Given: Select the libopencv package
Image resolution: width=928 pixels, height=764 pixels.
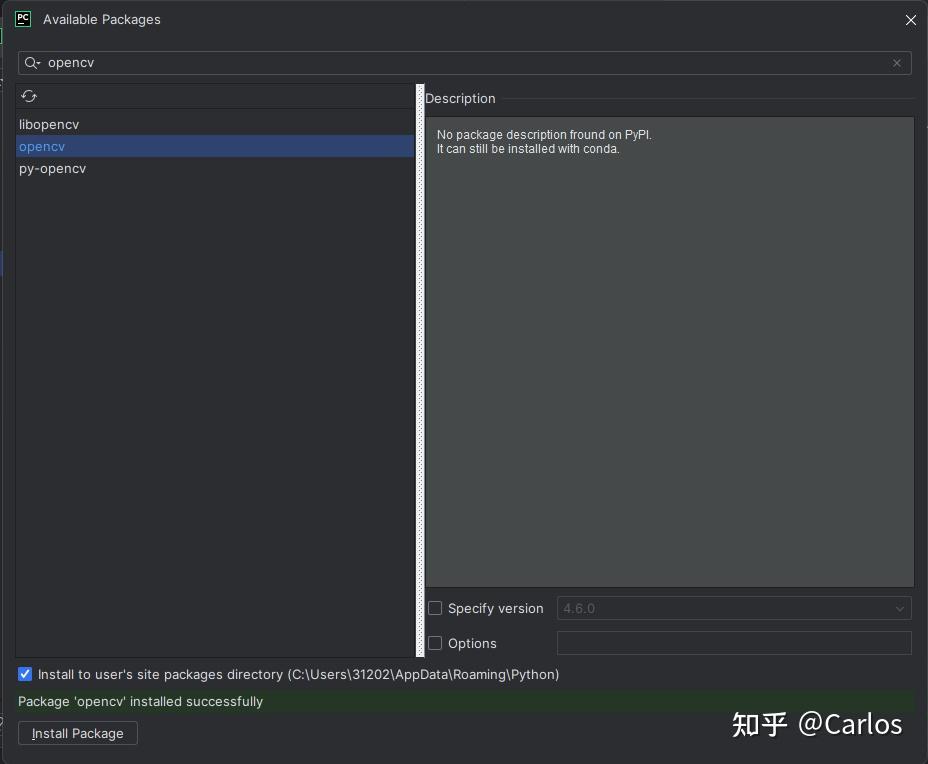Looking at the screenshot, I should (48, 124).
